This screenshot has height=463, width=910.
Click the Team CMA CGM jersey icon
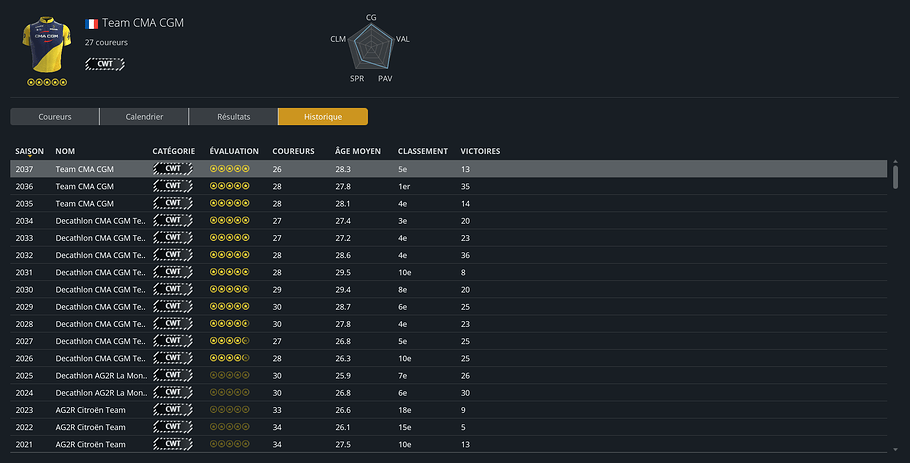click(x=47, y=45)
